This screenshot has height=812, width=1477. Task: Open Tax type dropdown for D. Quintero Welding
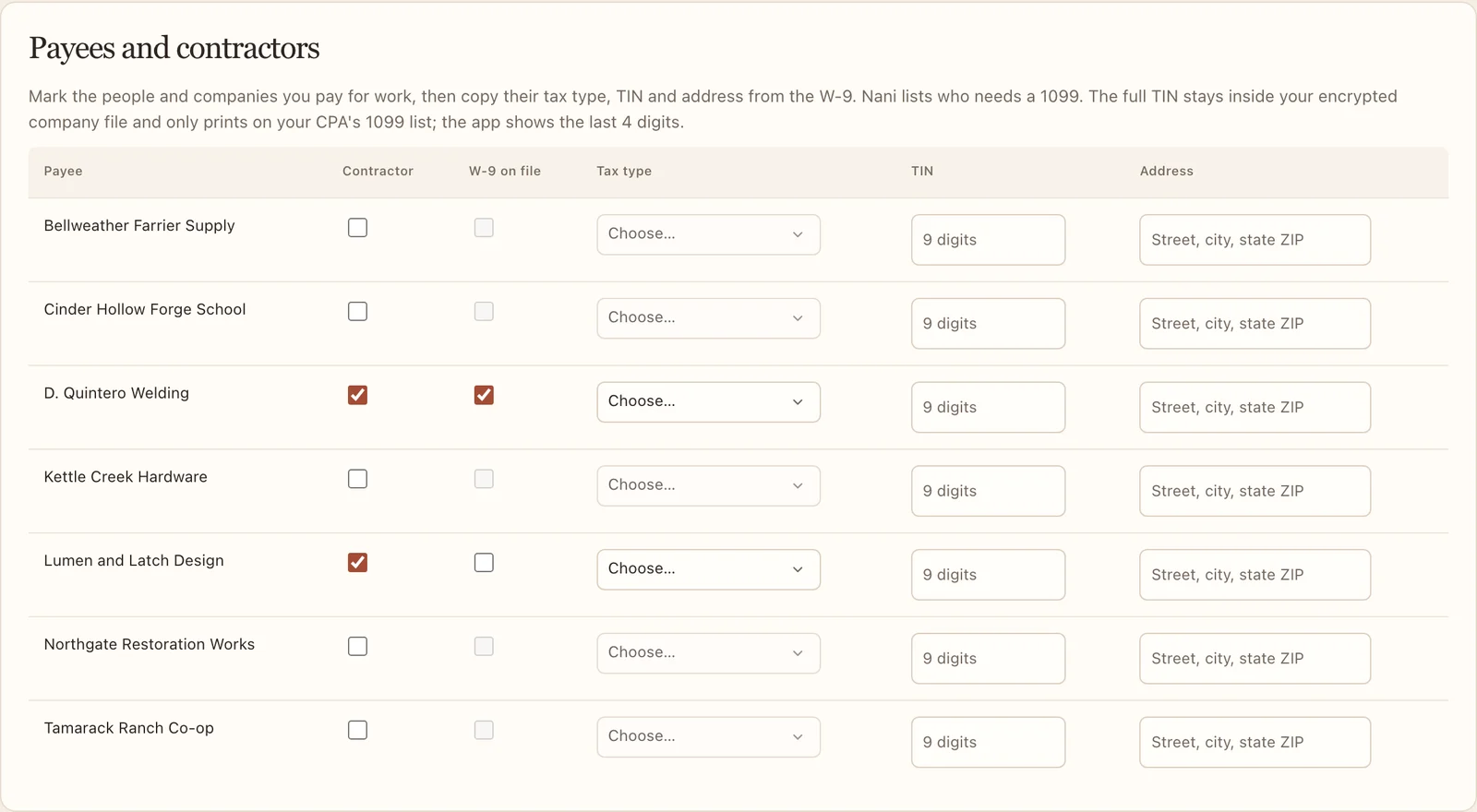pos(708,402)
